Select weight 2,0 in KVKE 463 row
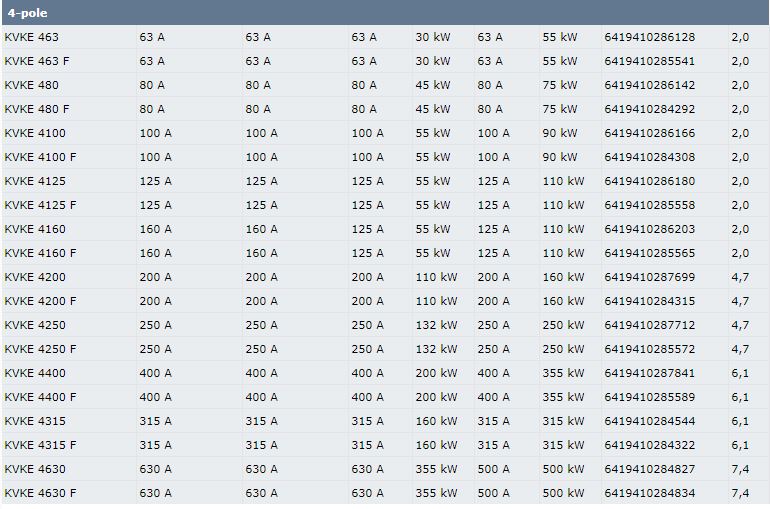Screen dimensions: 770x509 740,37
